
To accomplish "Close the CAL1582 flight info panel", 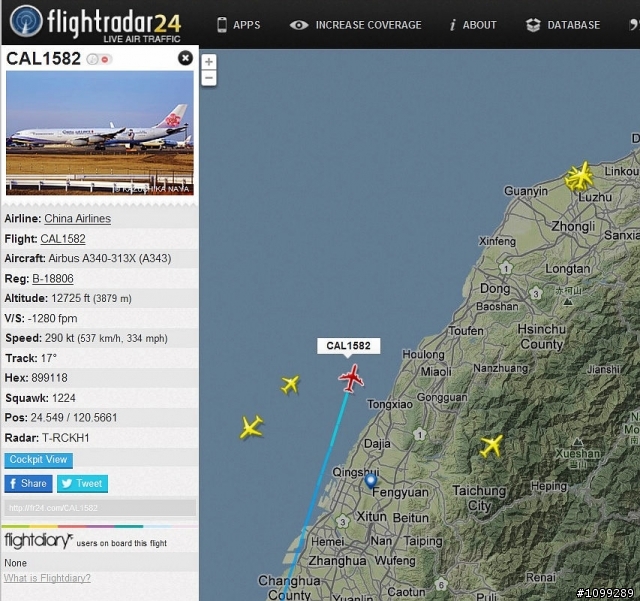I will (185, 58).
